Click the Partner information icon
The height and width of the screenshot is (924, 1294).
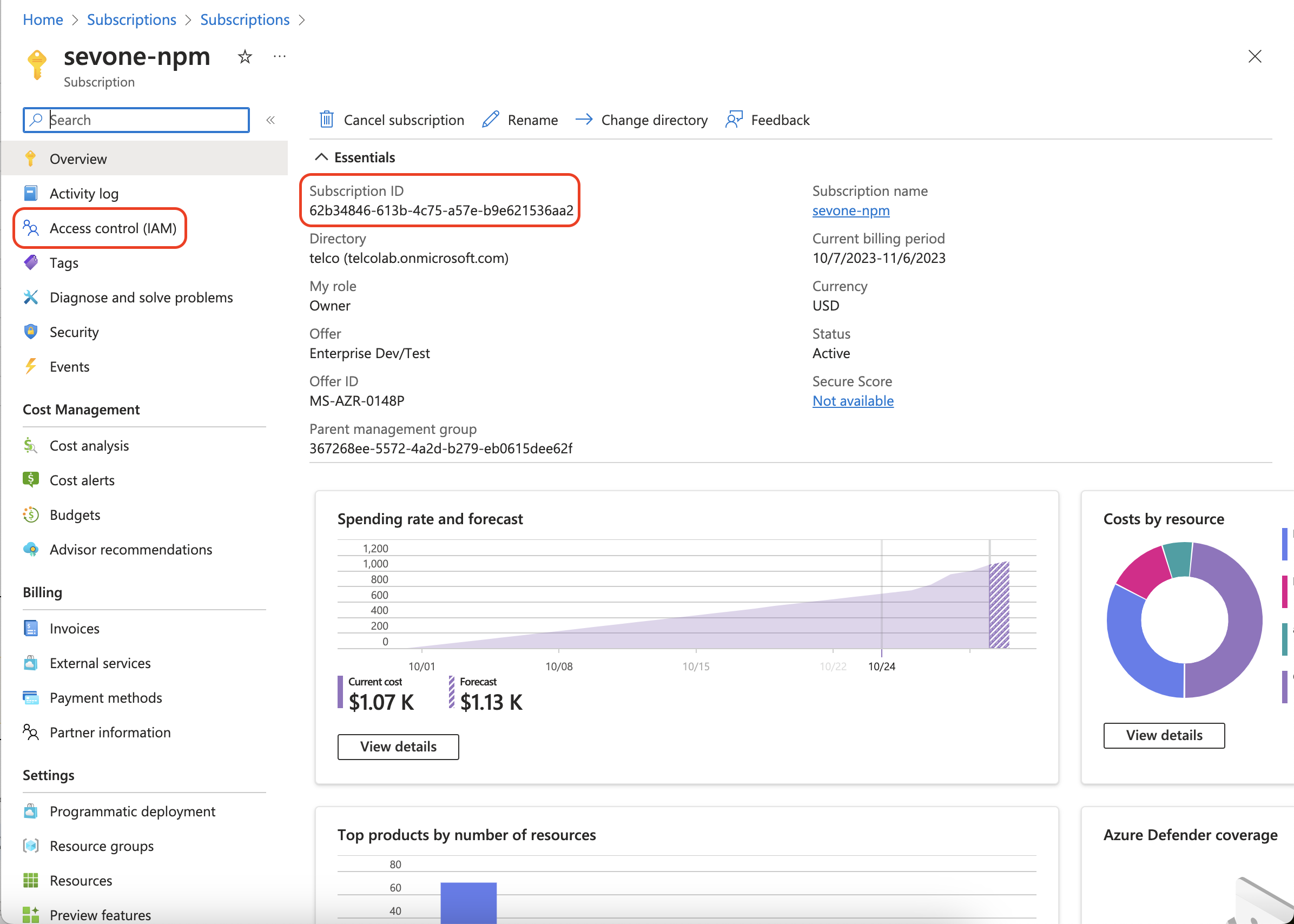[31, 732]
